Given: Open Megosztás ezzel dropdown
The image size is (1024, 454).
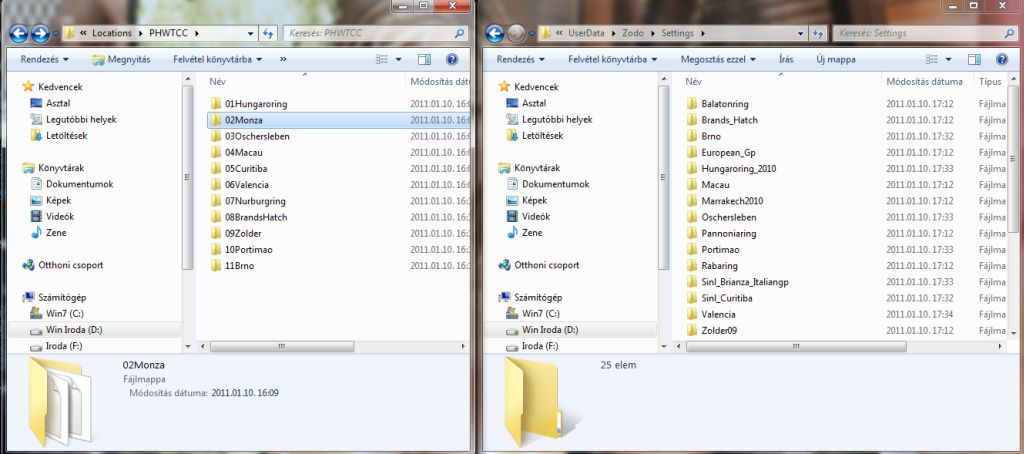Looking at the screenshot, I should point(718,59).
